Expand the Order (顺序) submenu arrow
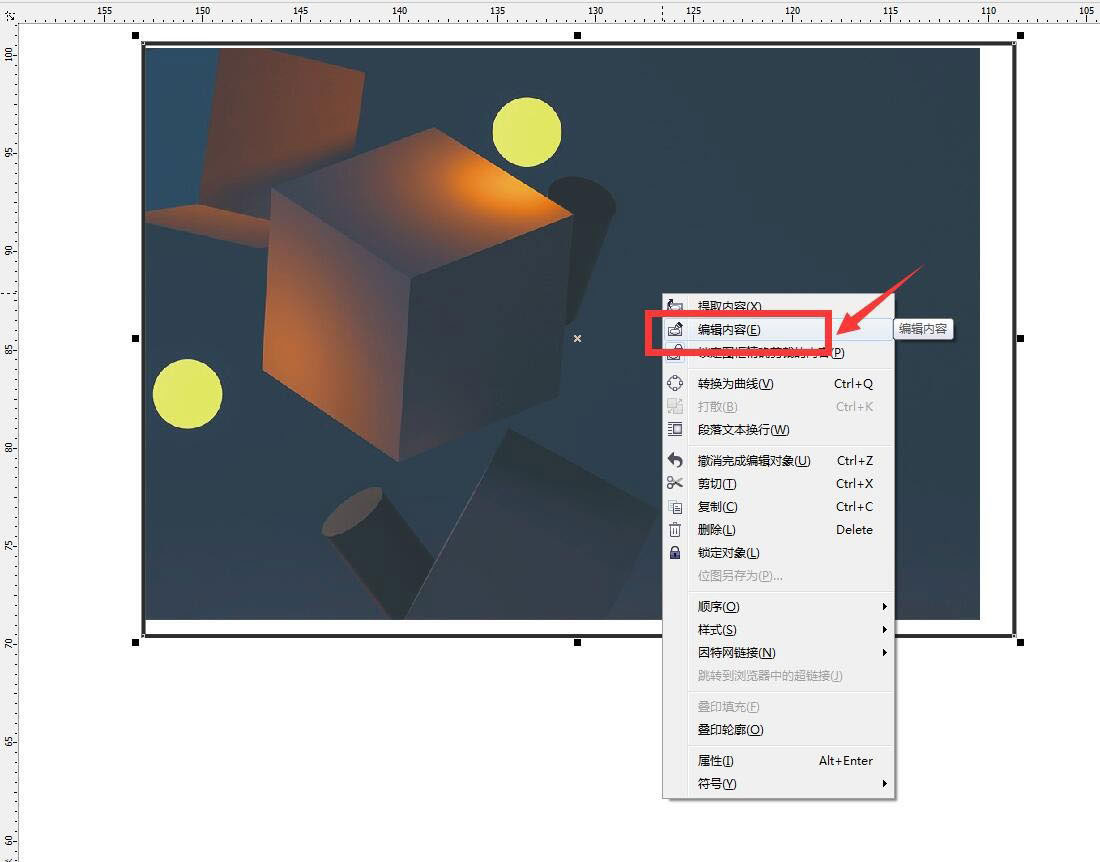1100x862 pixels. point(884,607)
